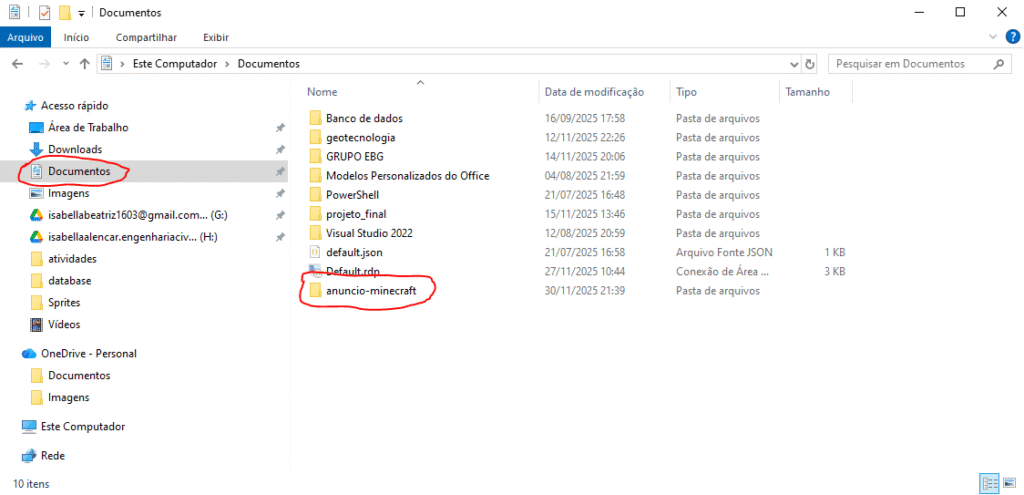Click the Properties icon in title bar
The width and height of the screenshot is (1024, 495).
[44, 13]
